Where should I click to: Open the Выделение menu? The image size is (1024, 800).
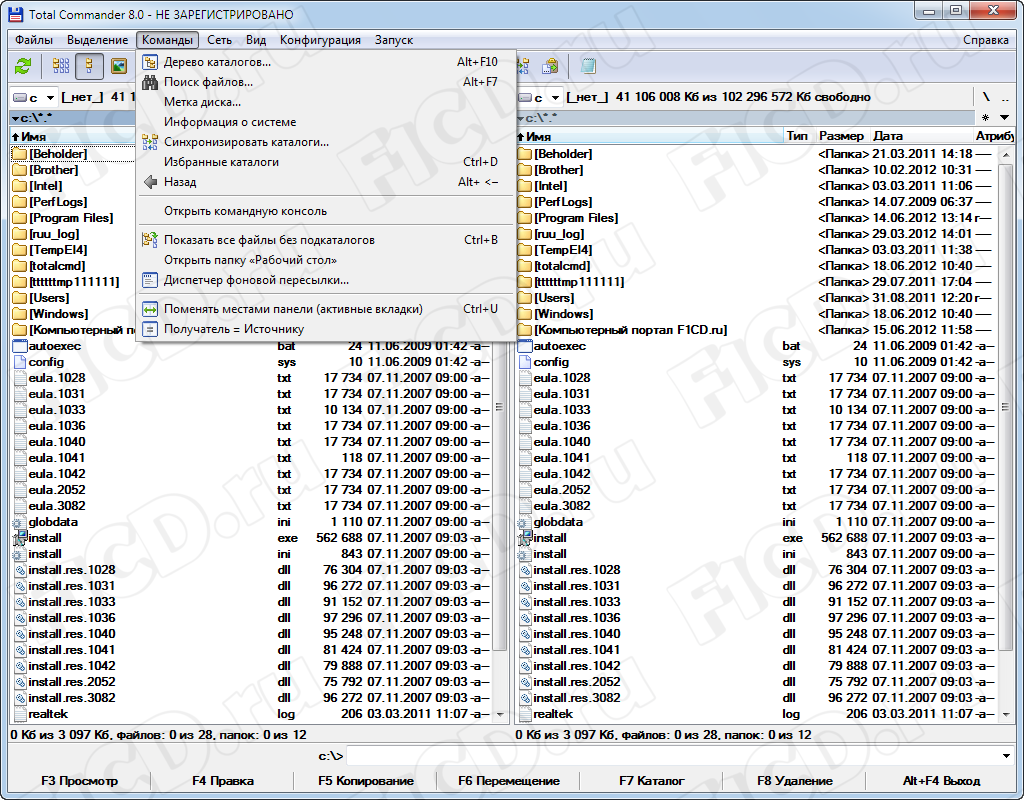tap(97, 40)
